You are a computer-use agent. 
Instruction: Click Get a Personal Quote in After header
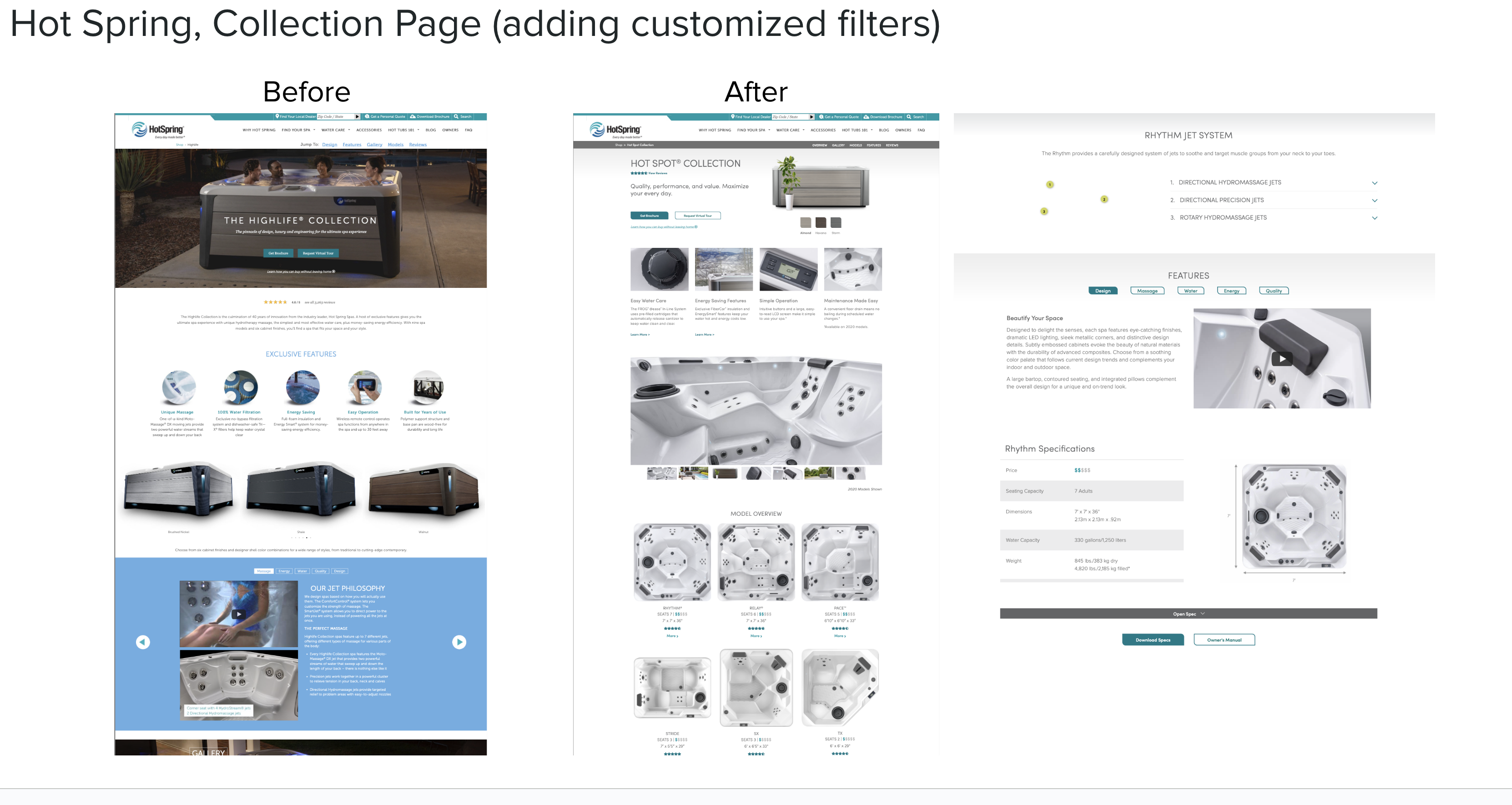839,117
